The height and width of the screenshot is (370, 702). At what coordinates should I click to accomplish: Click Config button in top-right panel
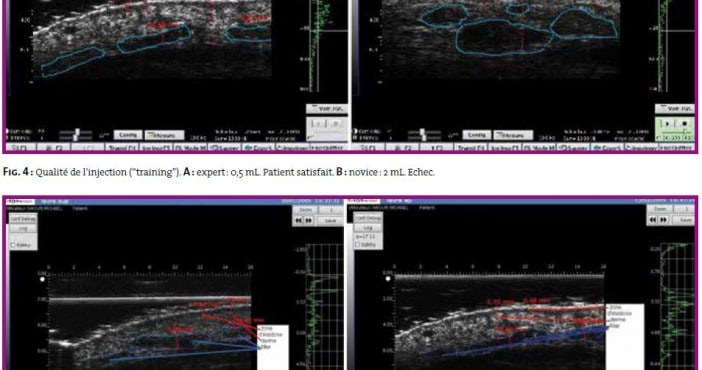[x=477, y=134]
